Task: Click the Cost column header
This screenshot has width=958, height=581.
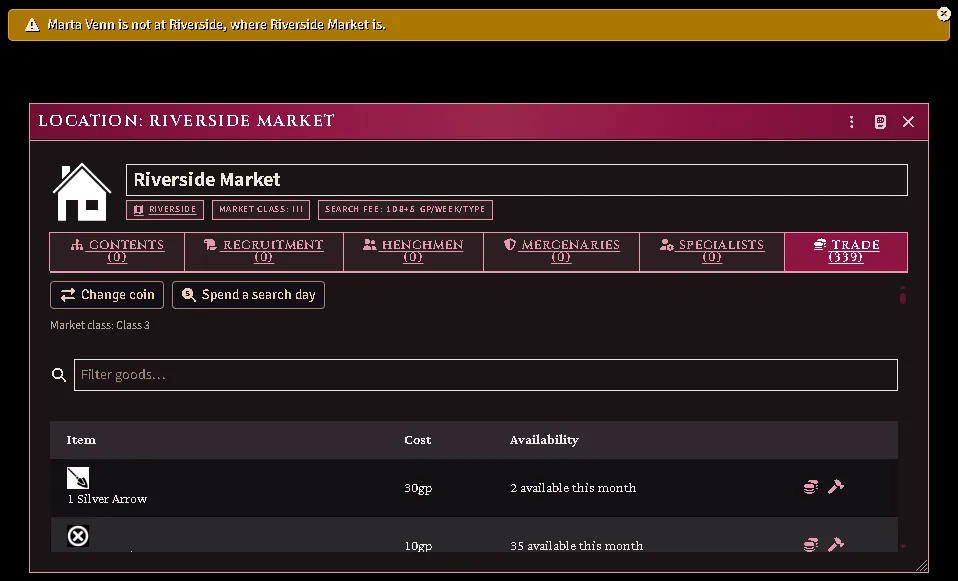Action: pyautogui.click(x=418, y=440)
